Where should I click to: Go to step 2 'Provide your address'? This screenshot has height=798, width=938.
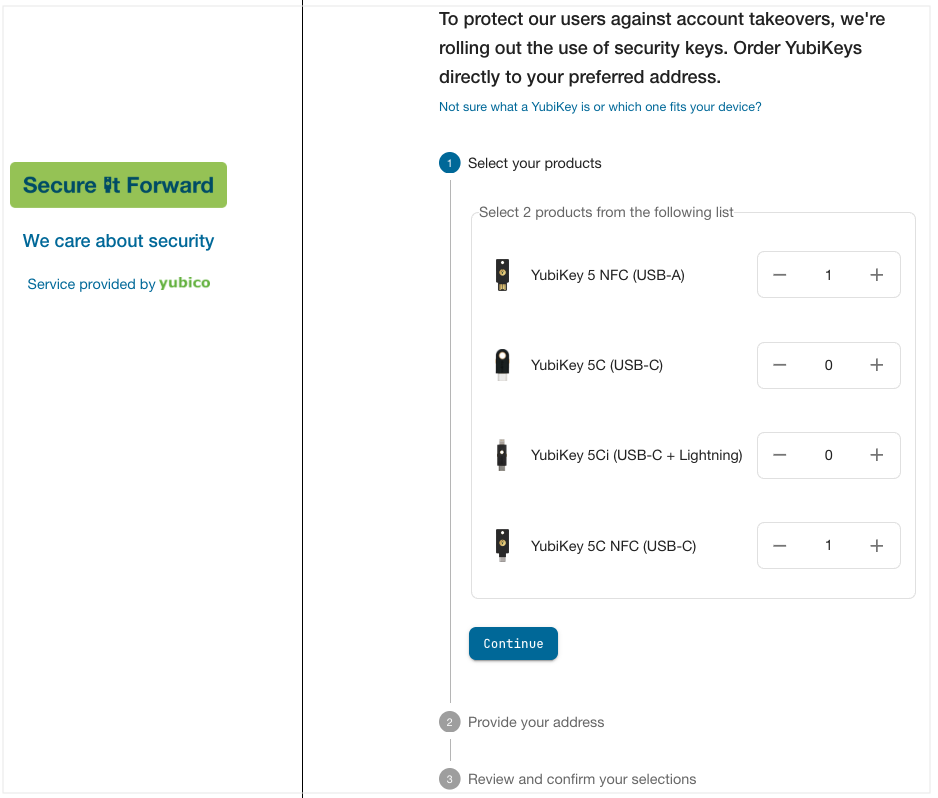click(535, 722)
